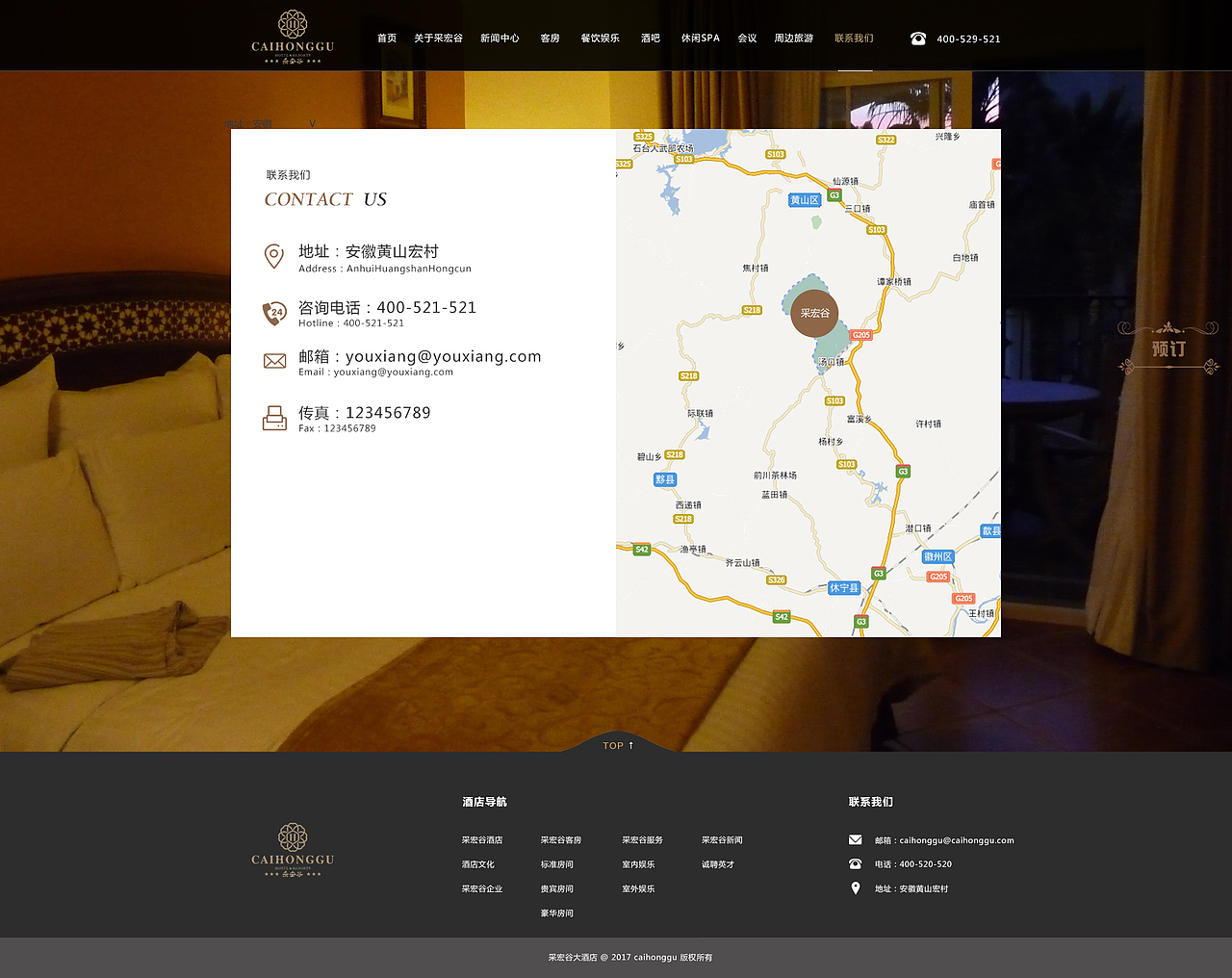This screenshot has height=978, width=1232.
Task: Click the envelope icon beside the email address
Action: [274, 361]
